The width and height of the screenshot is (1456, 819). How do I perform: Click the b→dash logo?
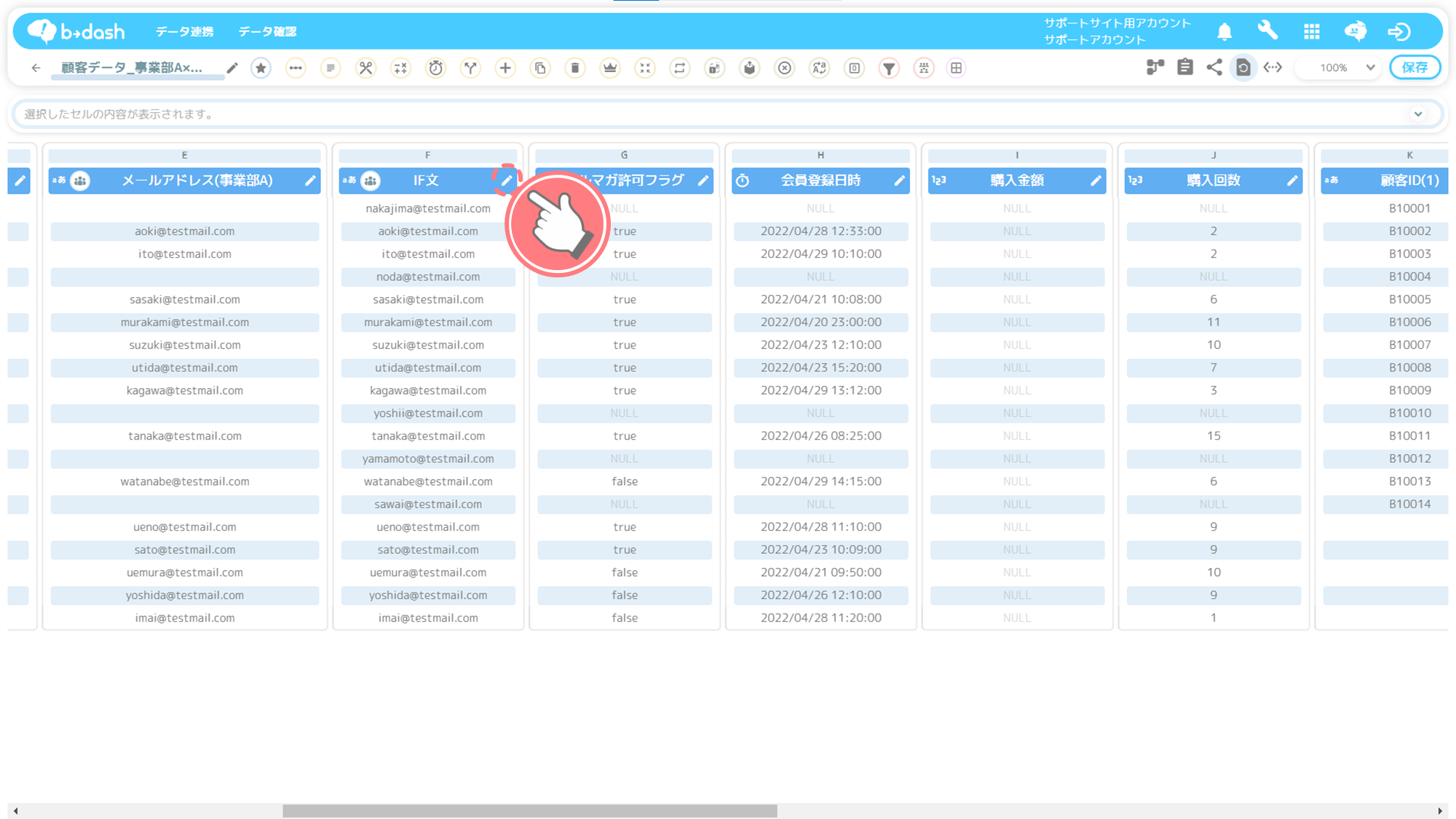pos(76,31)
